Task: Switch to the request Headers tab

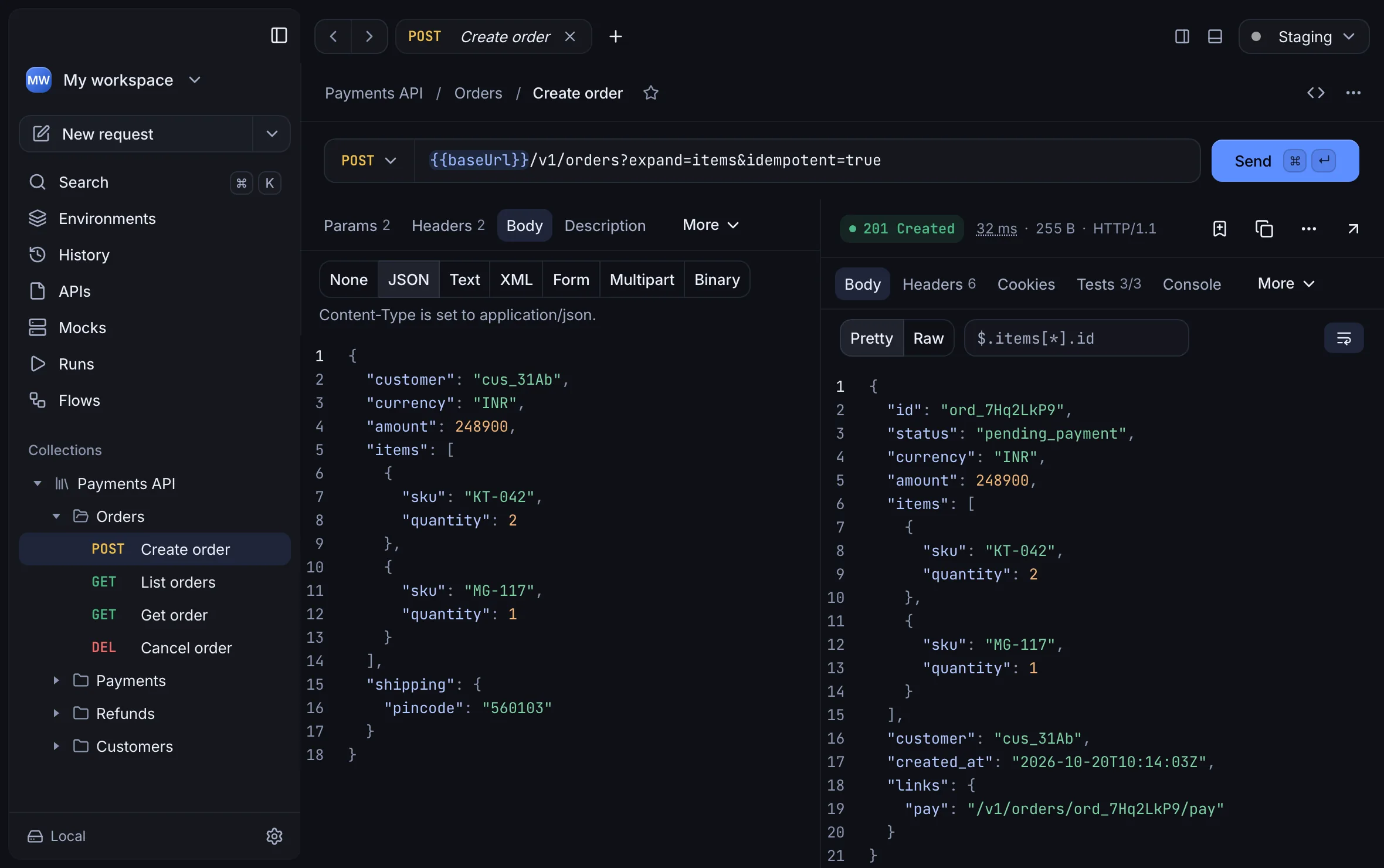Action: pyautogui.click(x=448, y=225)
